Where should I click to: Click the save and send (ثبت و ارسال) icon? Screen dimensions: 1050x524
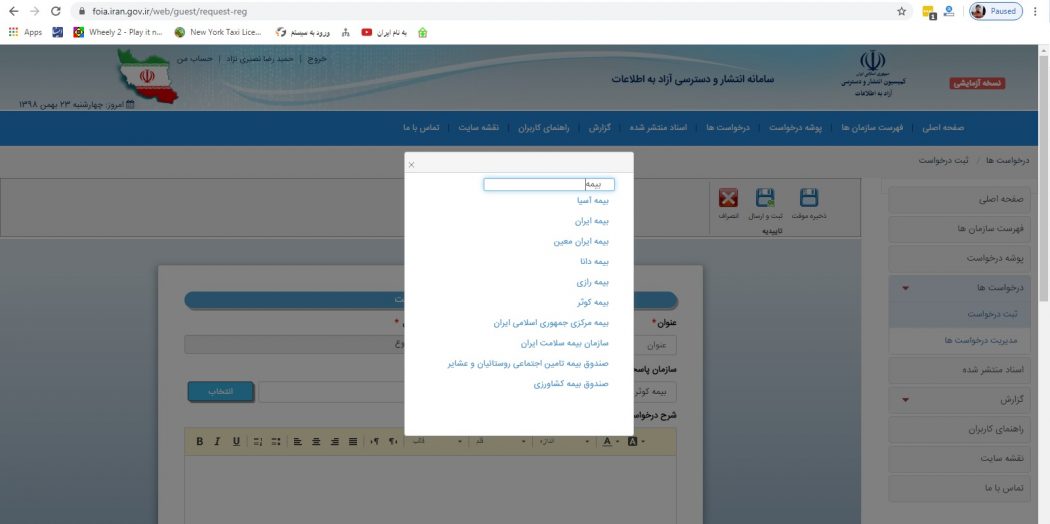[766, 199]
